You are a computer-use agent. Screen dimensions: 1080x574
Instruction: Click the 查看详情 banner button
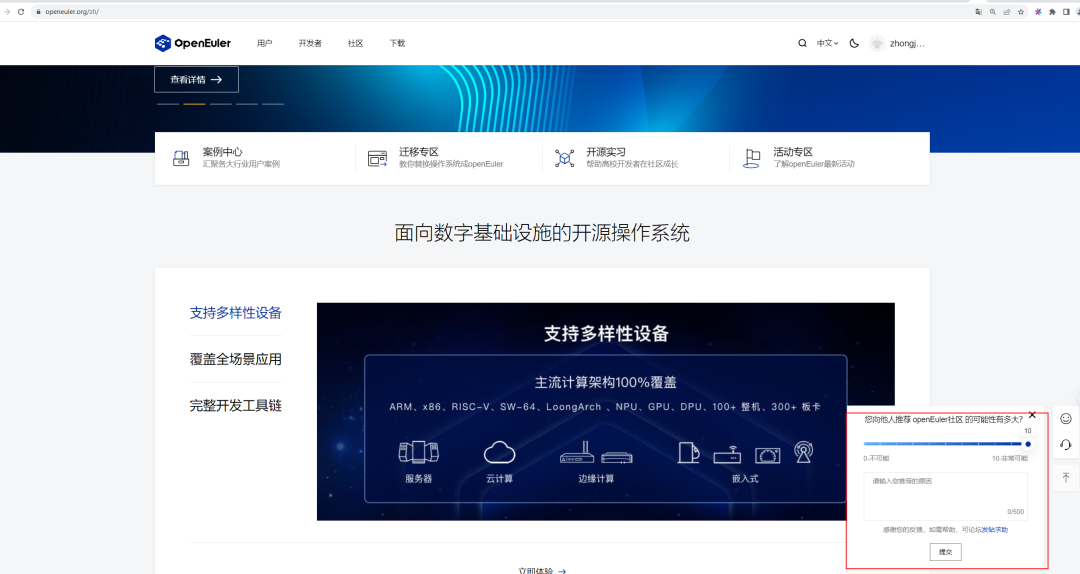coord(196,79)
